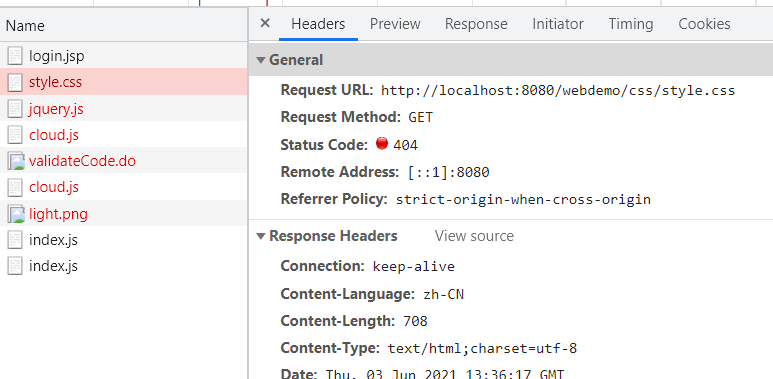
Task: Collapse the General section
Action: click(x=261, y=60)
